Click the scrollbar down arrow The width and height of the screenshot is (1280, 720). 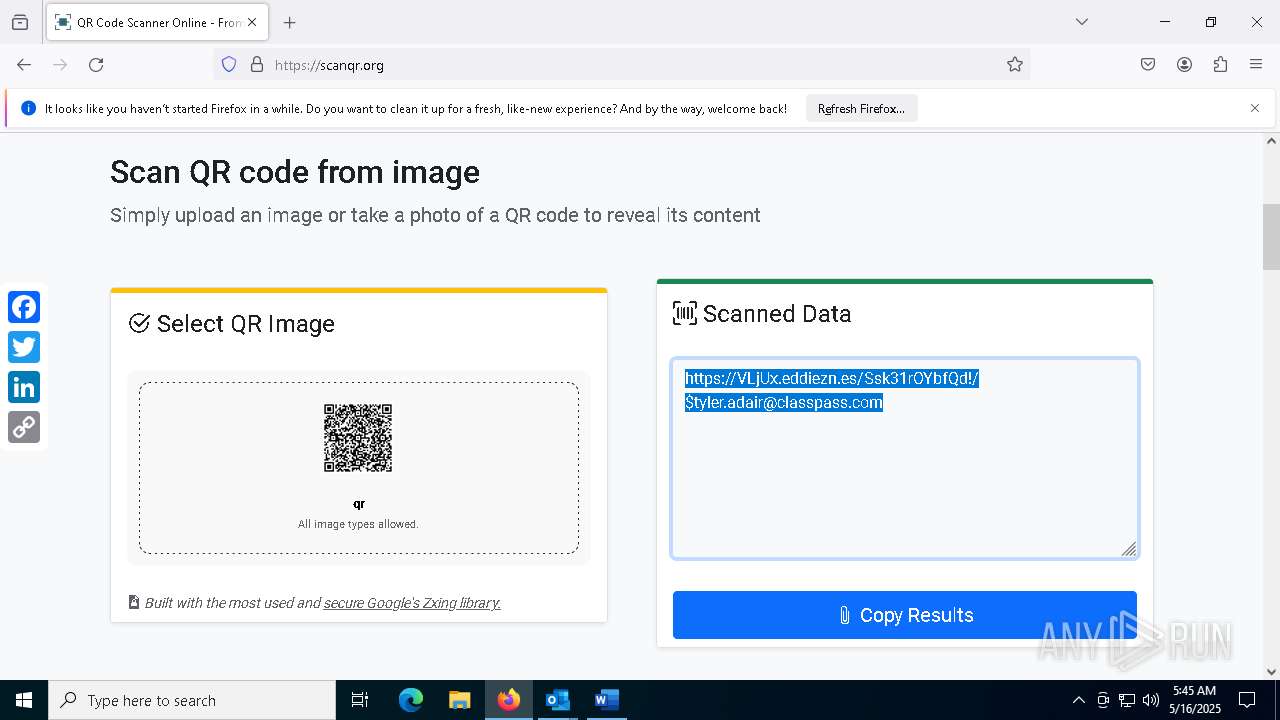click(x=1271, y=671)
